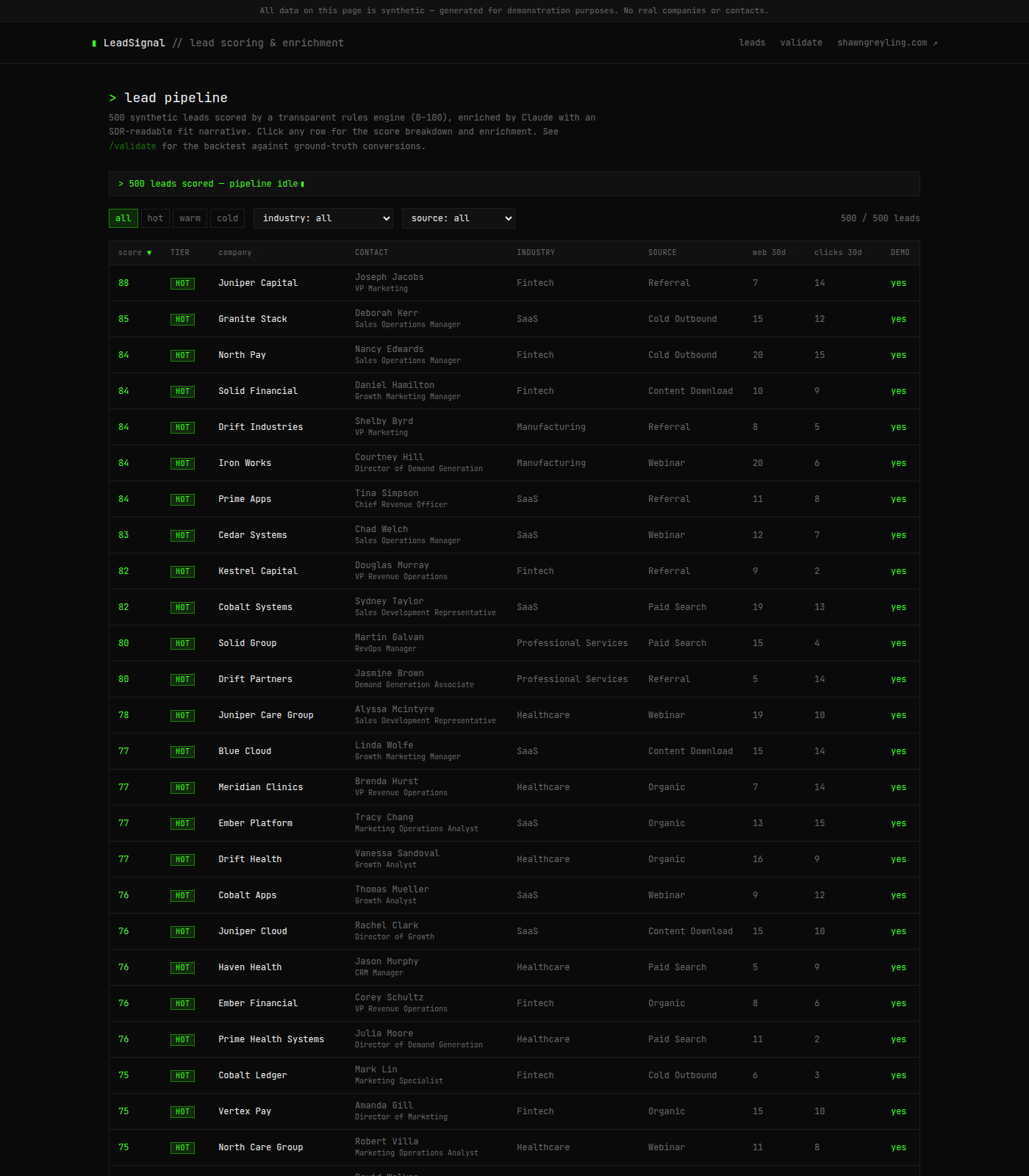
Task: Filter leads by hot tier
Action: [x=155, y=218]
